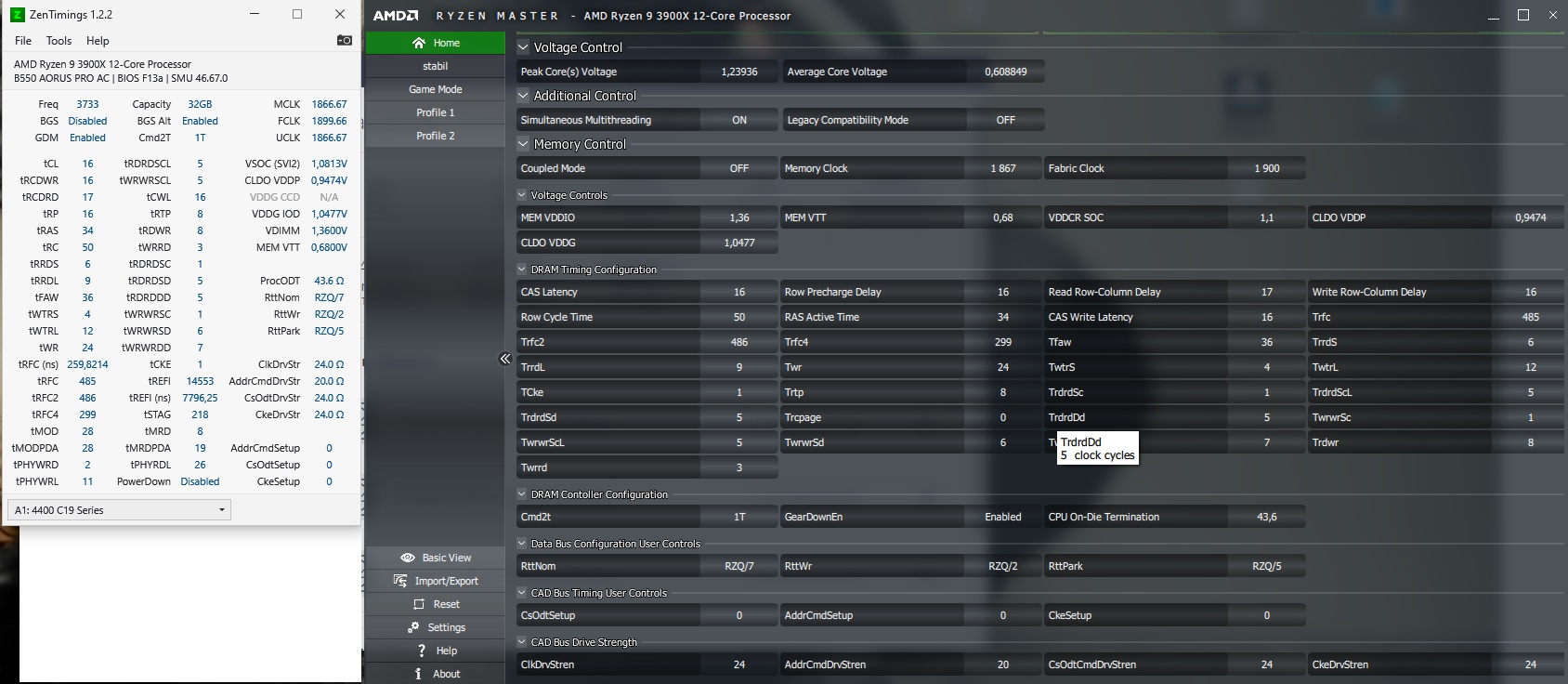
Task: Click the Trfc4 value 299 in Ryzen Master
Action: coord(1003,342)
